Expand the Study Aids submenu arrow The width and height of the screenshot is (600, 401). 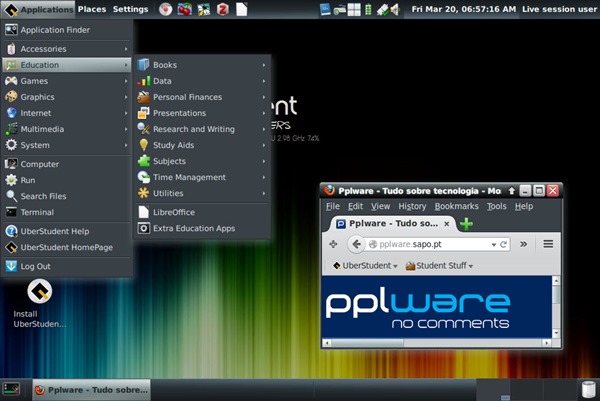(x=264, y=145)
